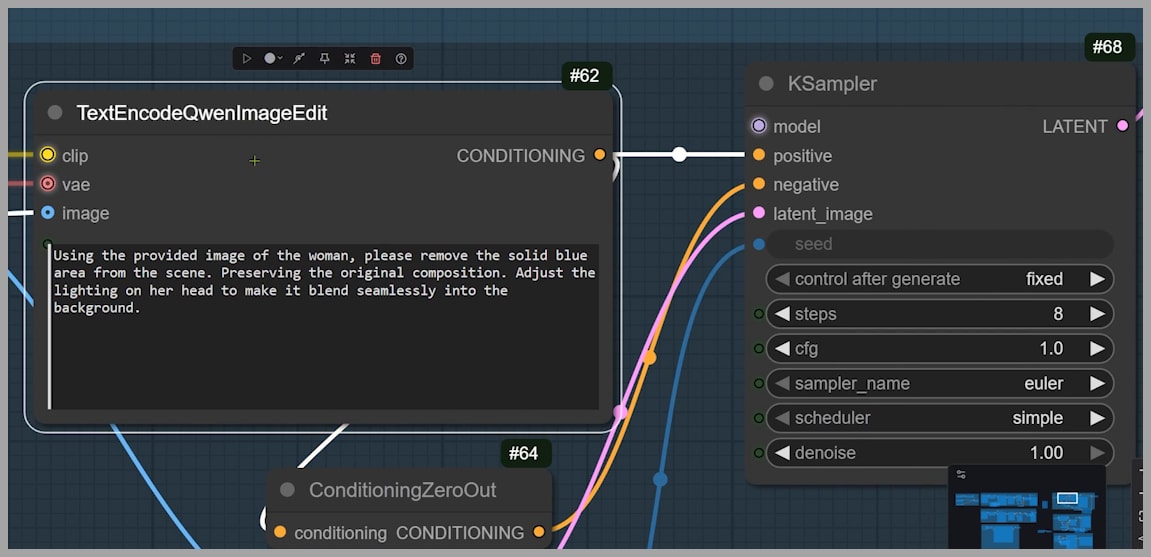Select next sampler_name with right arrow
This screenshot has width=1151, height=557.
pos(1097,384)
